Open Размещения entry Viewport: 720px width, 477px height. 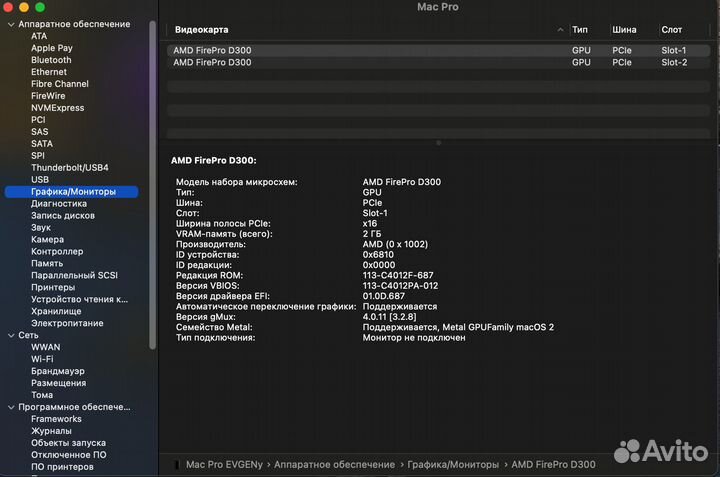click(x=58, y=383)
